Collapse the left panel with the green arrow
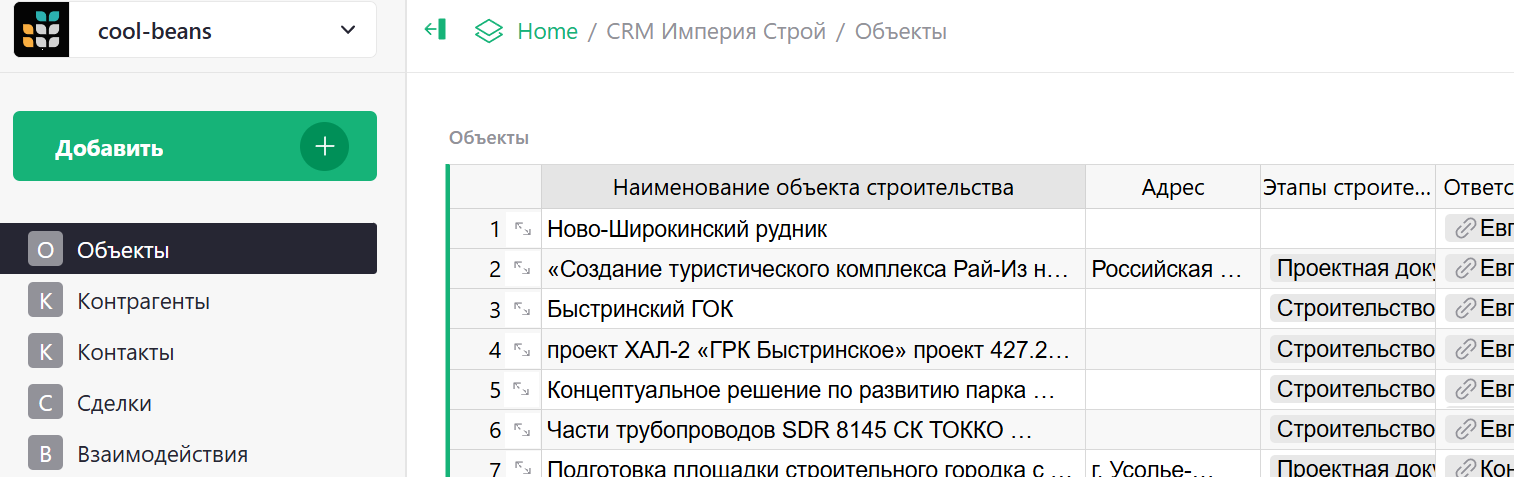 435,30
